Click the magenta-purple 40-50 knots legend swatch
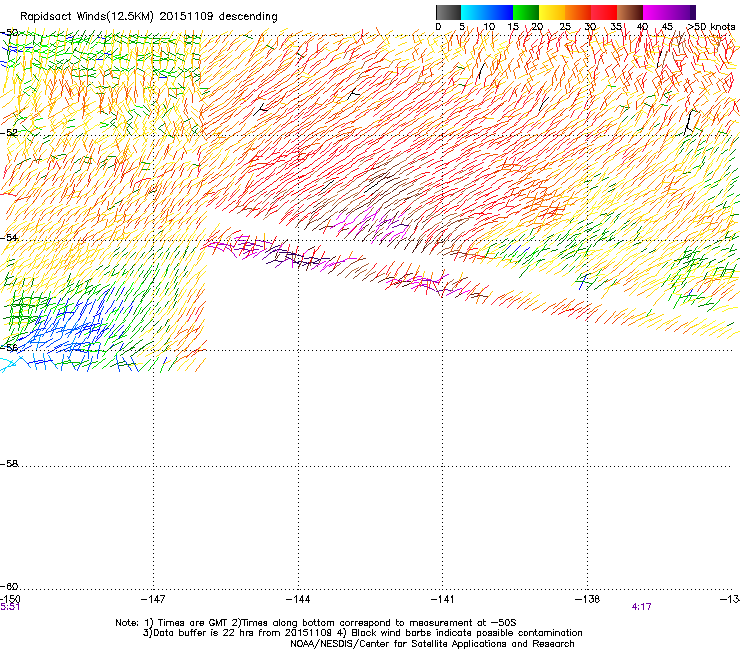 point(669,12)
